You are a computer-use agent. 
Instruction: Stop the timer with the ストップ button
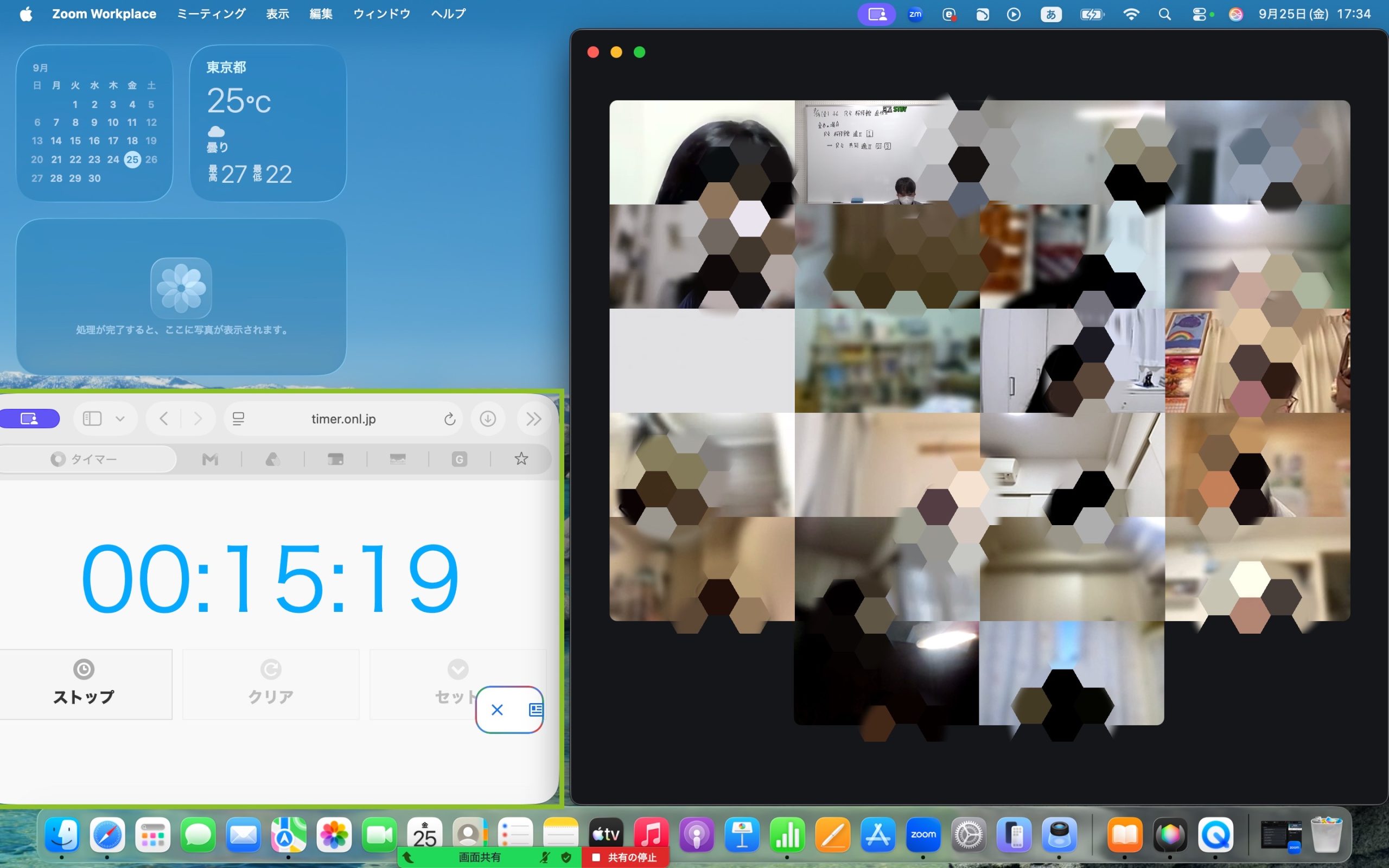(x=85, y=684)
